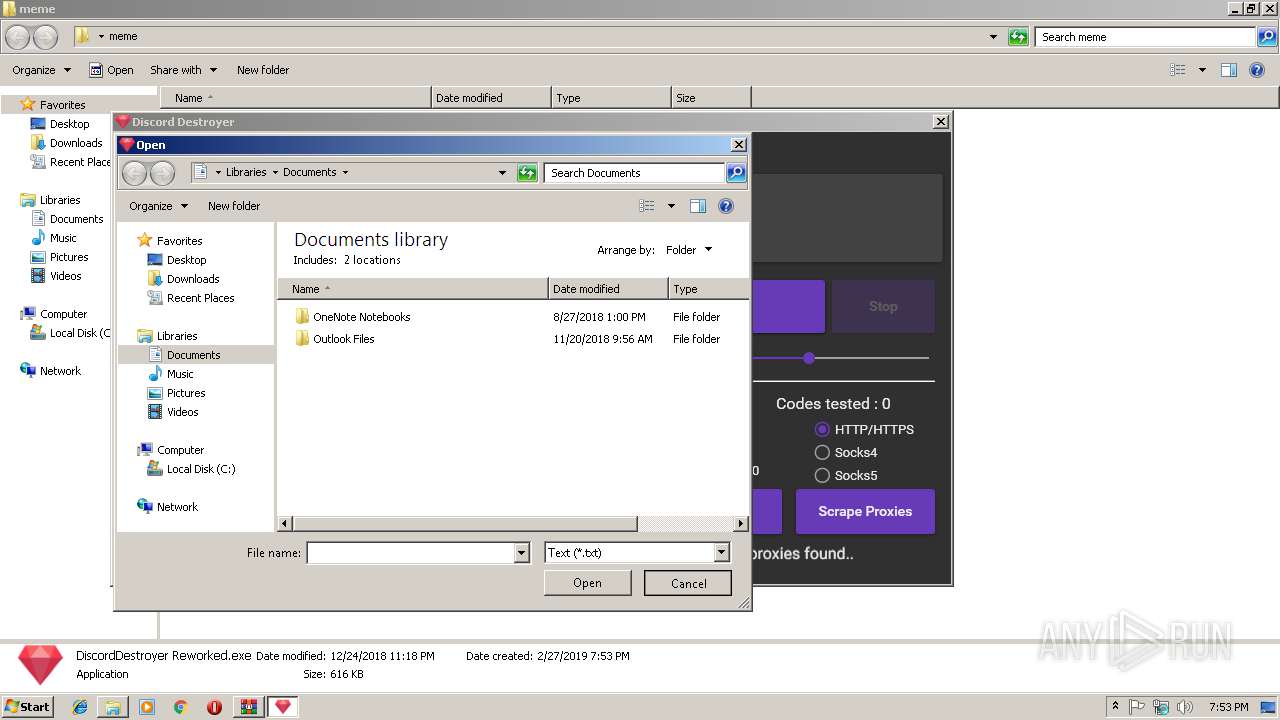Screen dimensions: 1280x720
Task: Click Libraries breadcrumb in Open dialog
Action: [246, 172]
